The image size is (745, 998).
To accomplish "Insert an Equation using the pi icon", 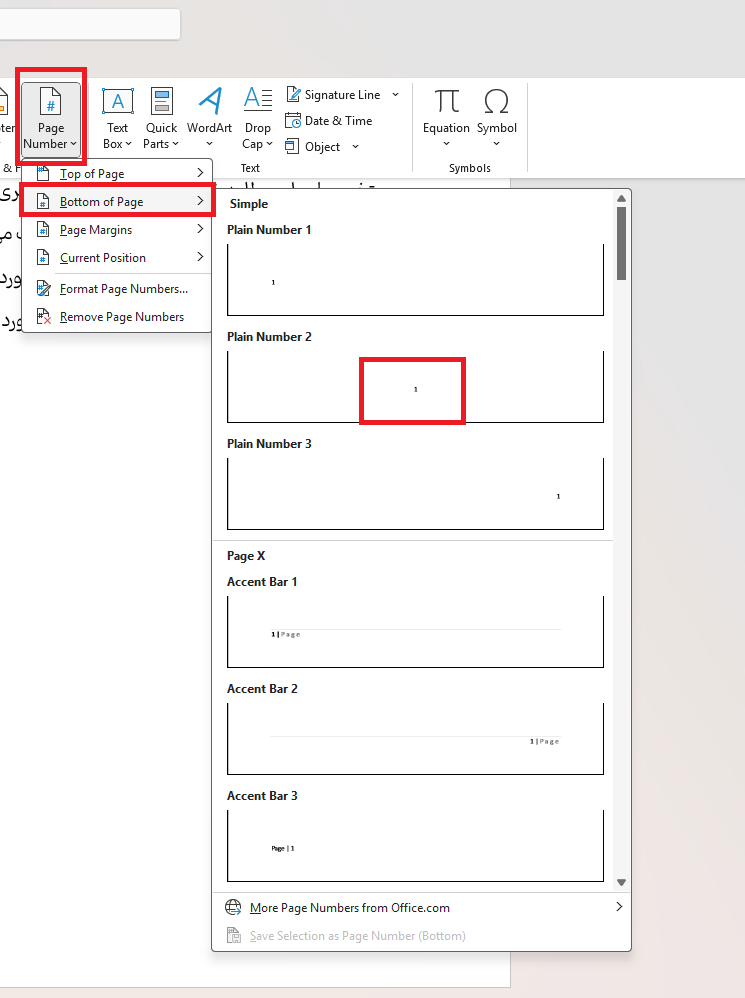I will point(446,102).
